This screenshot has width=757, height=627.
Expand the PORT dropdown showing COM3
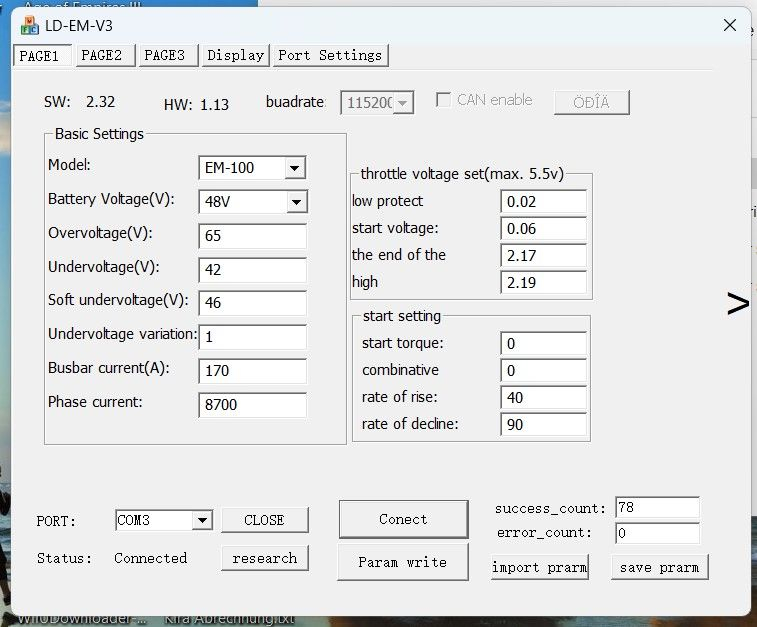[202, 520]
